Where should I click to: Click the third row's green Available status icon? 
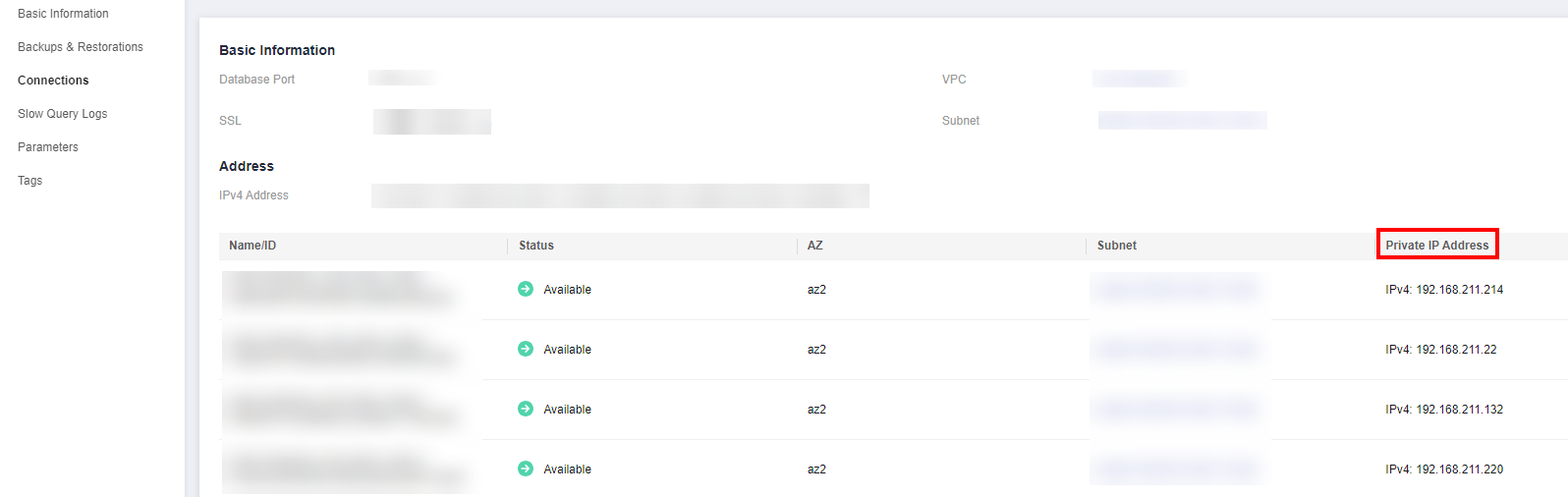tap(526, 409)
